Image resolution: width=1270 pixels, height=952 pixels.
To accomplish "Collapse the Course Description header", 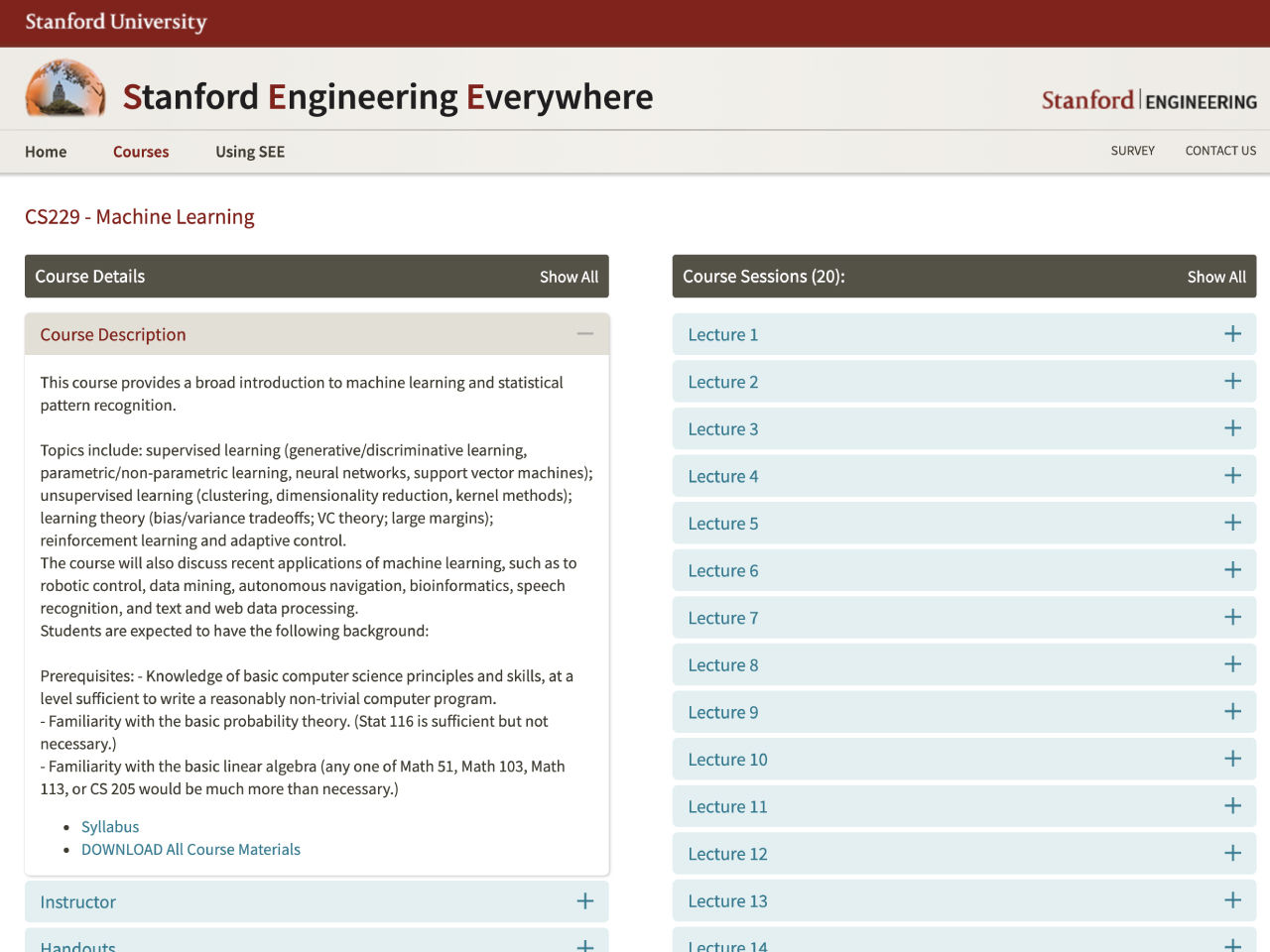I will coord(317,334).
